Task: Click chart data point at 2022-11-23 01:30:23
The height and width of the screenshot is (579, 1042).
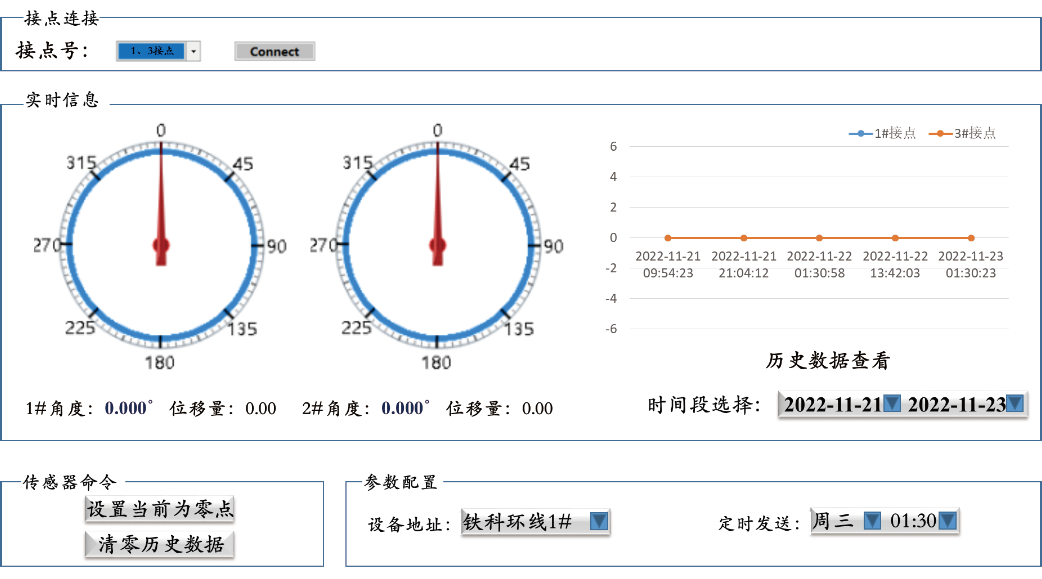Action: tap(970, 238)
